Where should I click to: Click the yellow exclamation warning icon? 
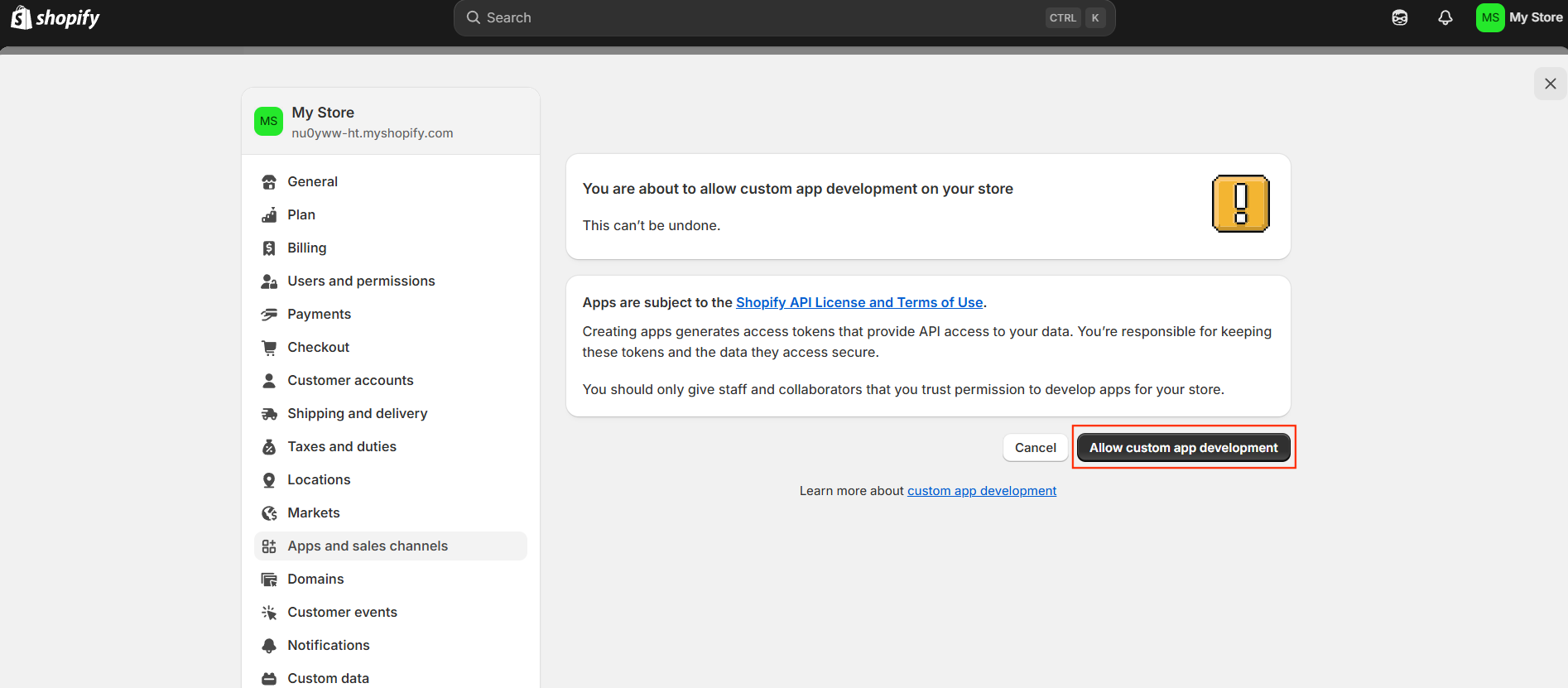coord(1240,204)
